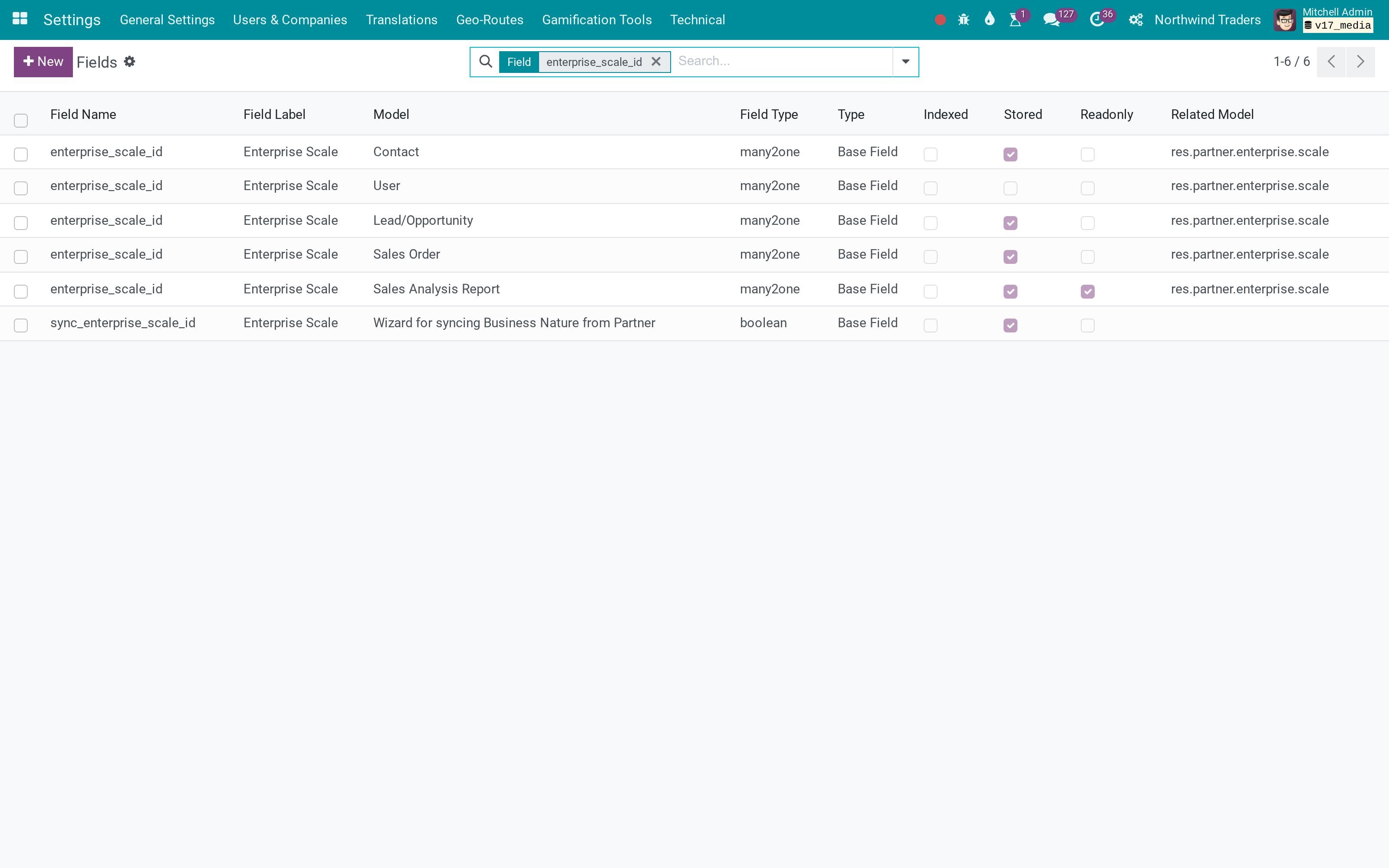Open the debug bug icon menu

coord(964,20)
